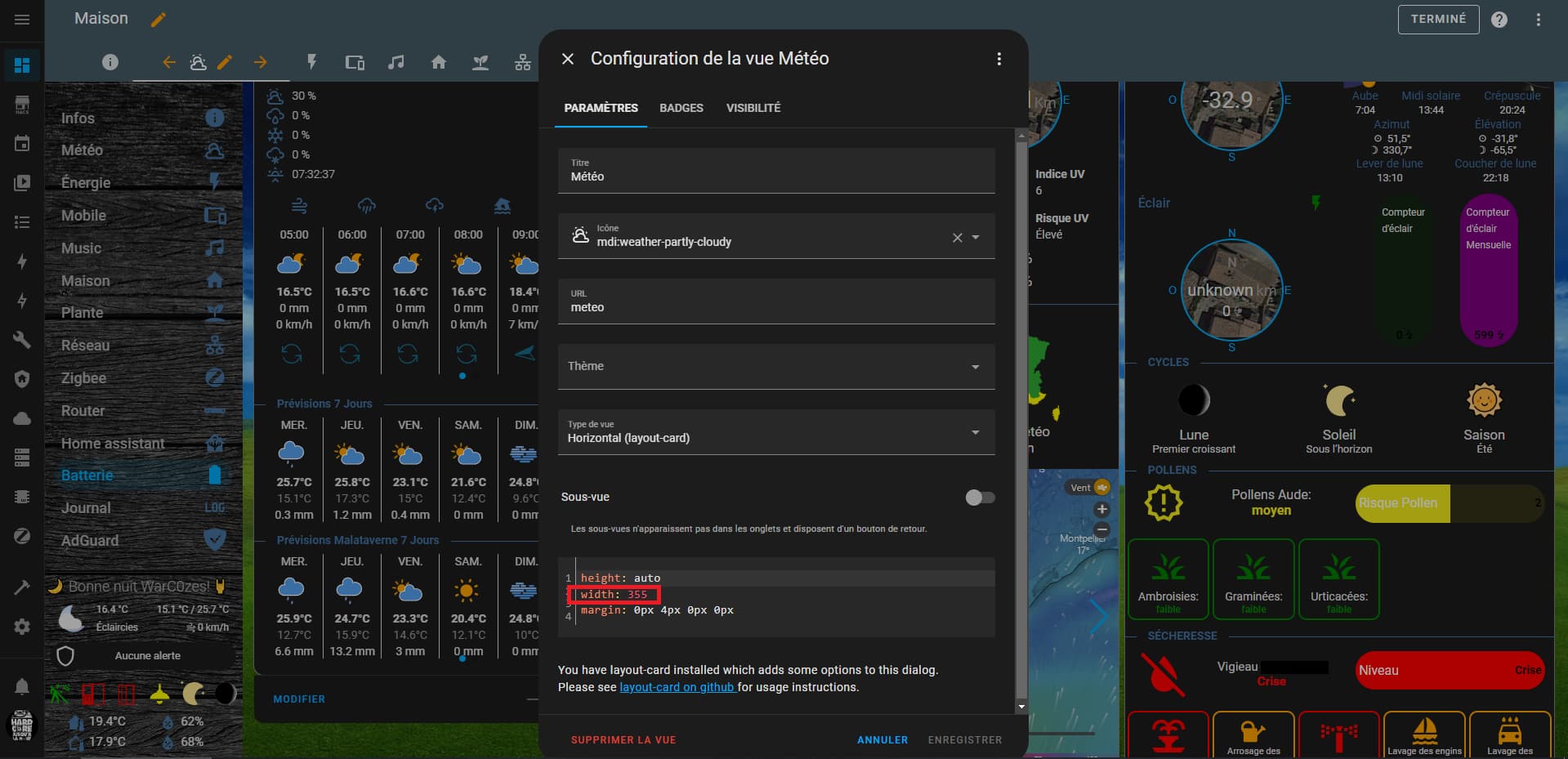Expand the Thème dropdown
Image resolution: width=1568 pixels, height=759 pixels.
point(975,367)
